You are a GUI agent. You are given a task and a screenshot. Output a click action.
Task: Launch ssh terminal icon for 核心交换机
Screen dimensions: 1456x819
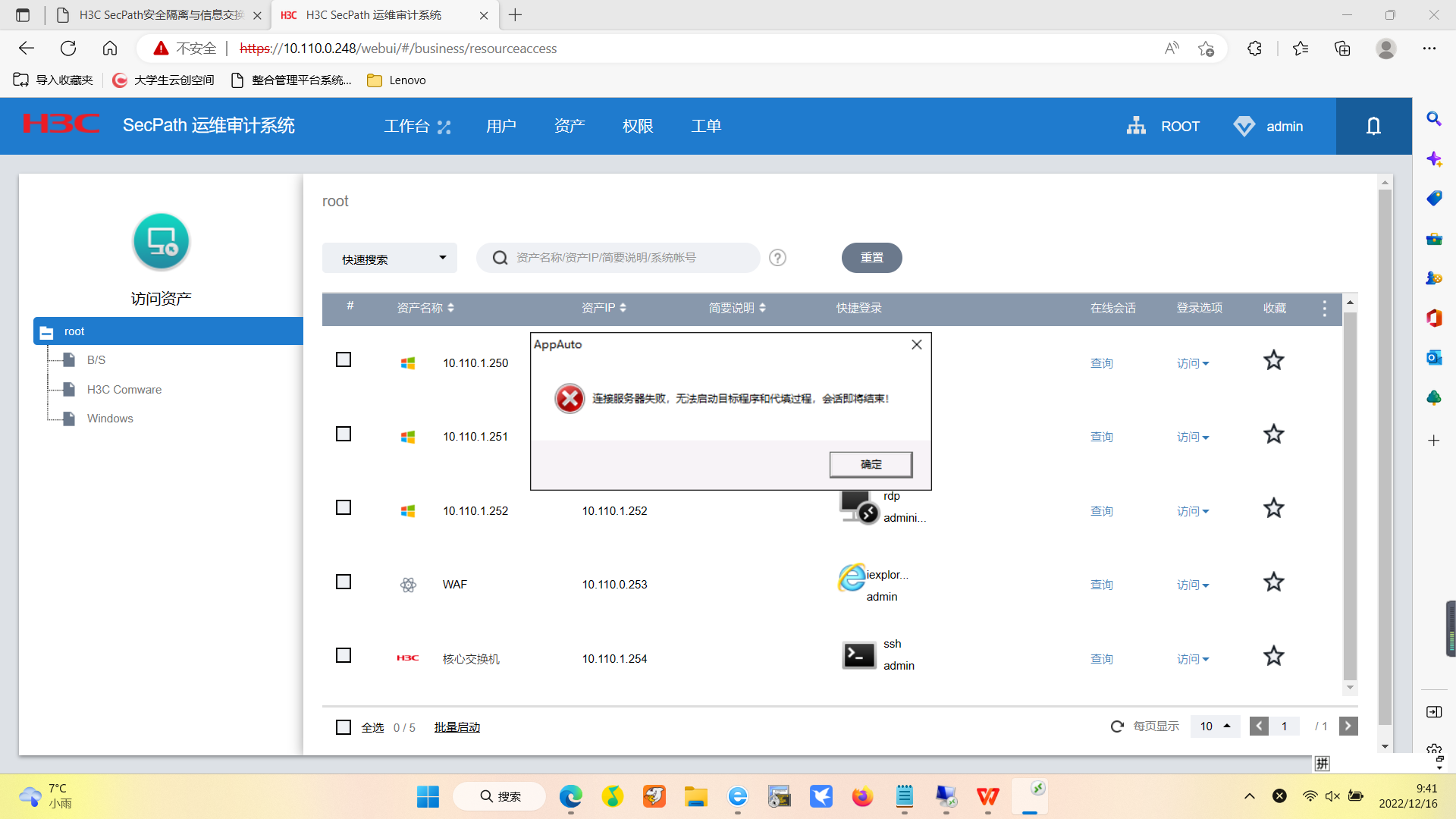tap(858, 655)
